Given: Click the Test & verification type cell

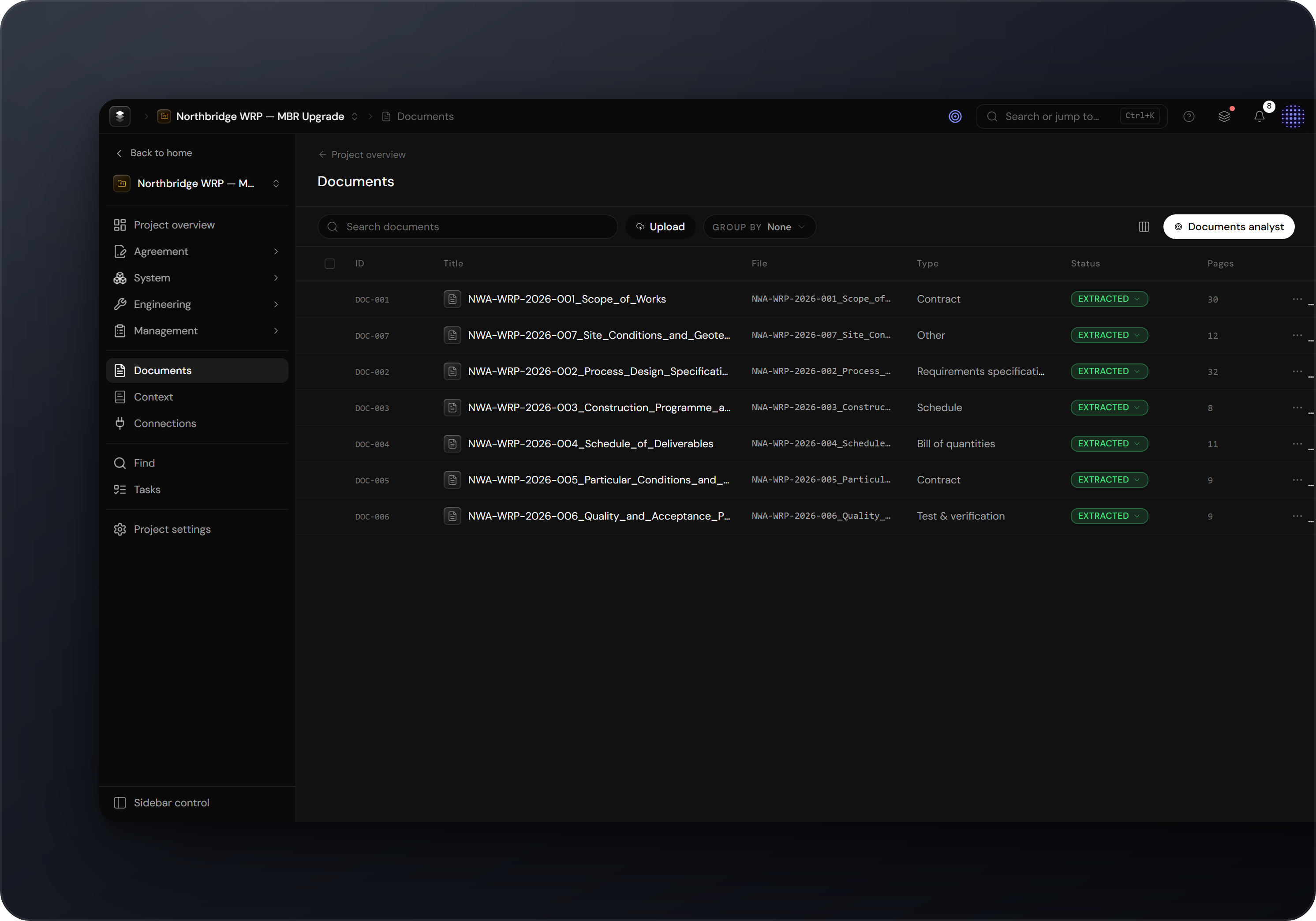Looking at the screenshot, I should (x=961, y=516).
